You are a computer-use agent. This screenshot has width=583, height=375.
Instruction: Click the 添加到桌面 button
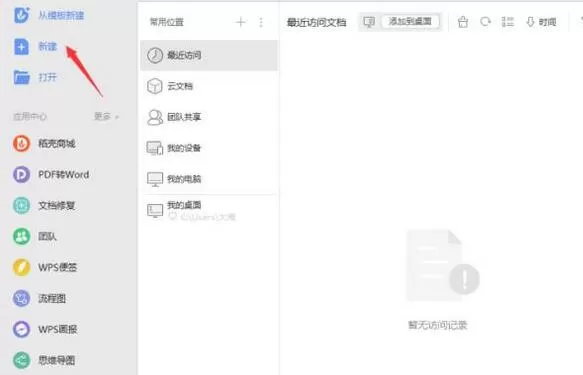click(410, 22)
